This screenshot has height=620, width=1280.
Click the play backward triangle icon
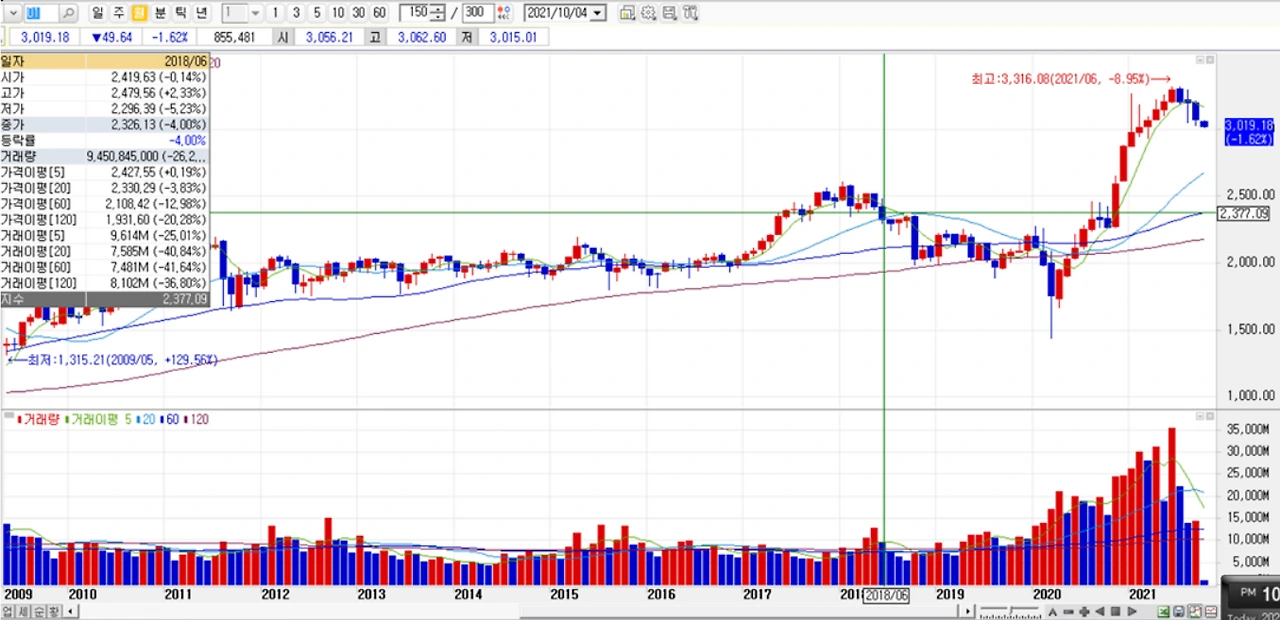tap(1100, 611)
